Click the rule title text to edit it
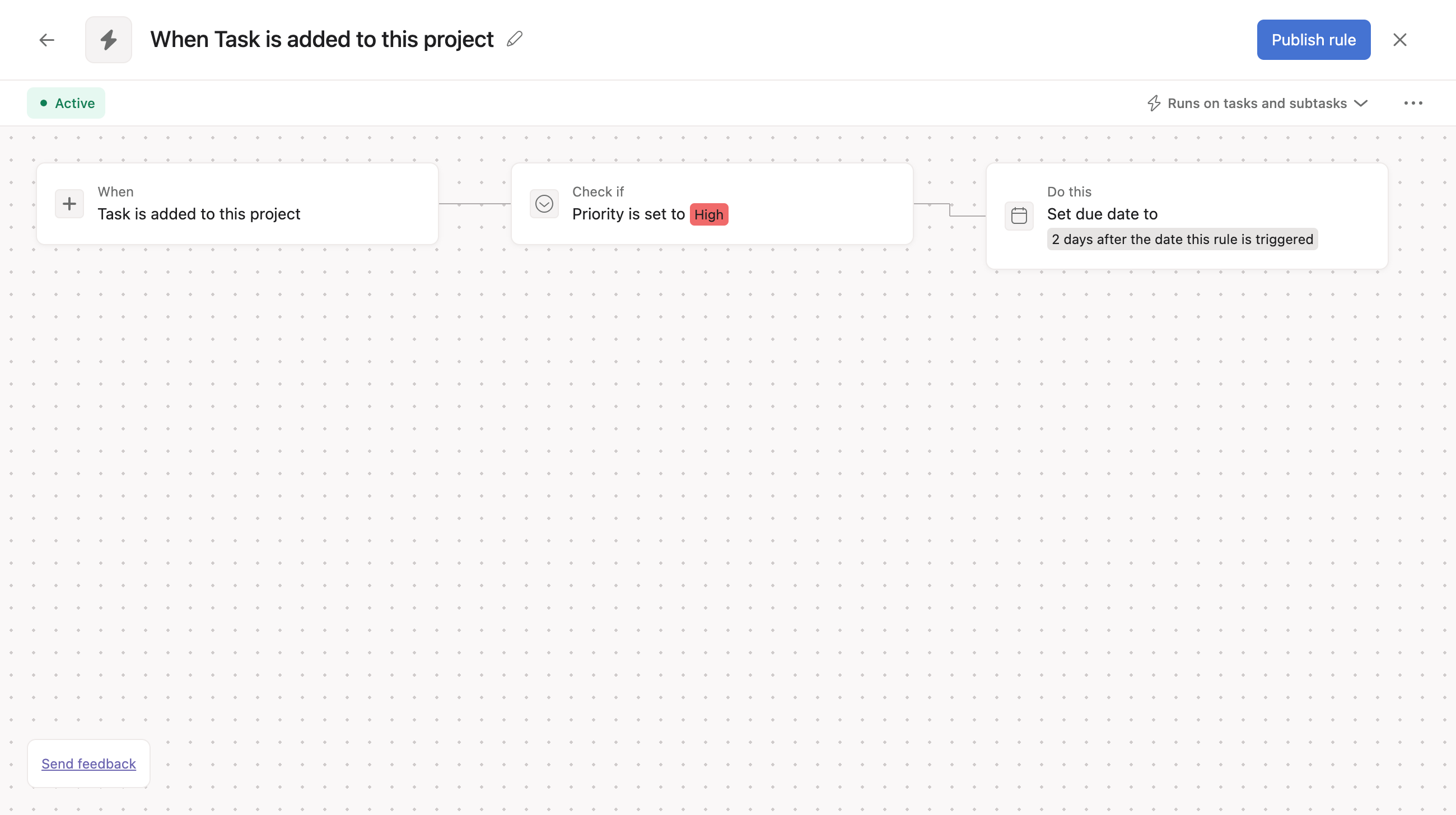The width and height of the screenshot is (1456, 815). tap(321, 40)
